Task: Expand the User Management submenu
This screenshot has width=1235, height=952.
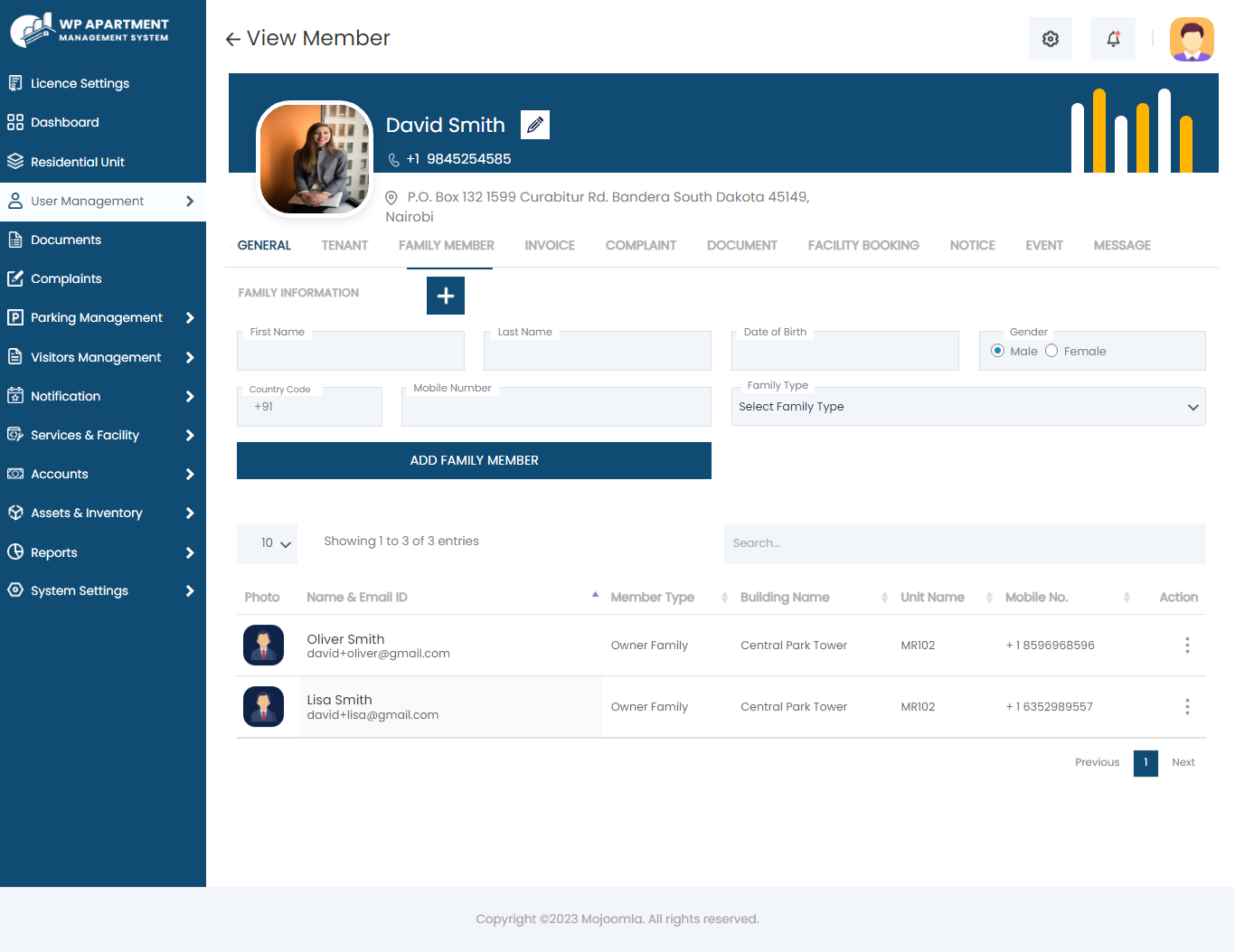Action: coord(190,201)
